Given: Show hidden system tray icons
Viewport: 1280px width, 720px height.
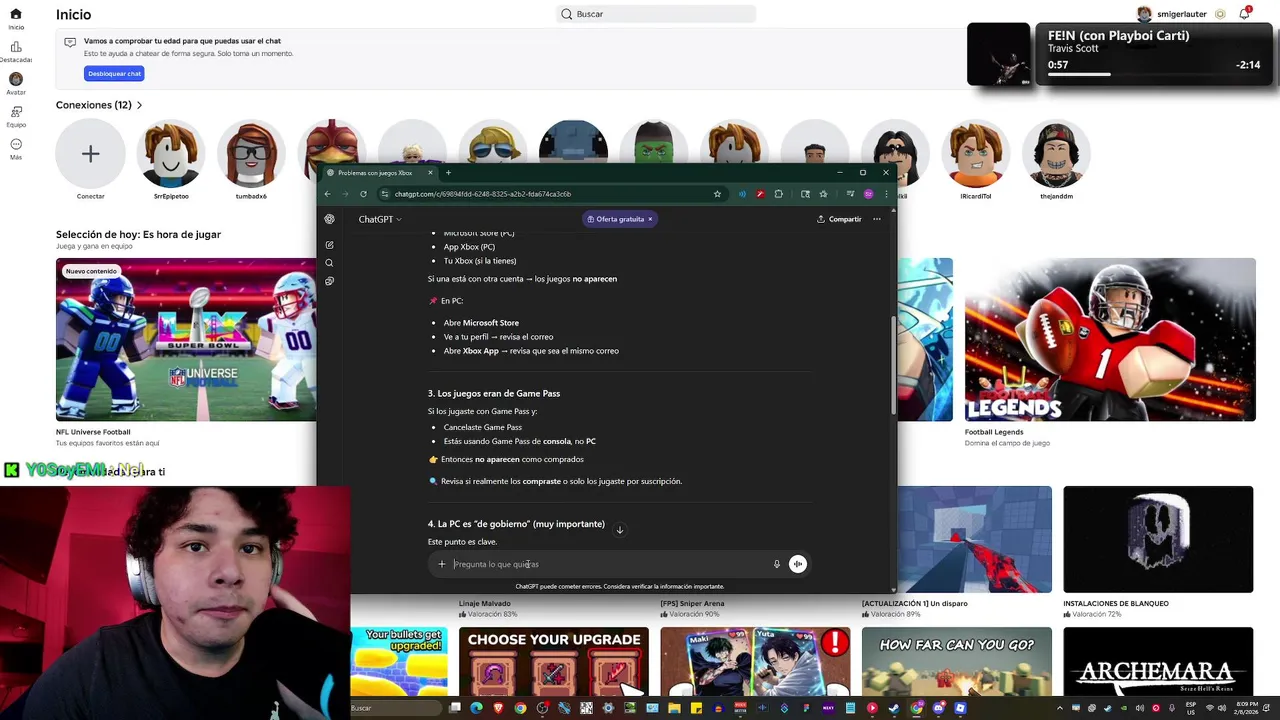Looking at the screenshot, I should point(1060,708).
